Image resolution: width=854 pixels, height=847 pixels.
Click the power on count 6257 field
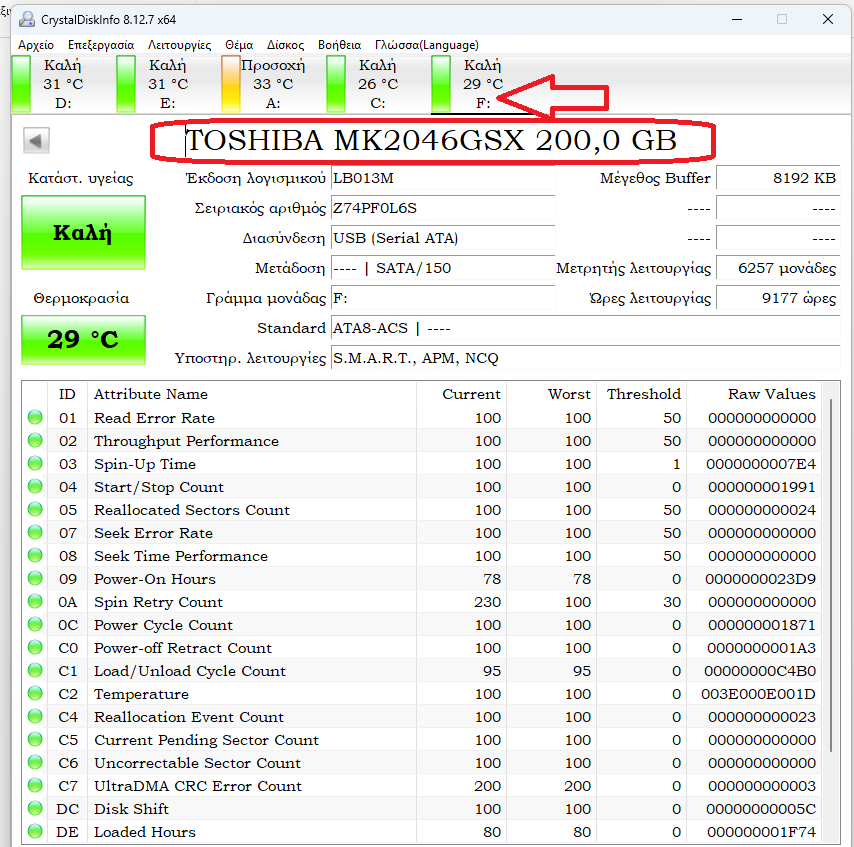point(778,268)
